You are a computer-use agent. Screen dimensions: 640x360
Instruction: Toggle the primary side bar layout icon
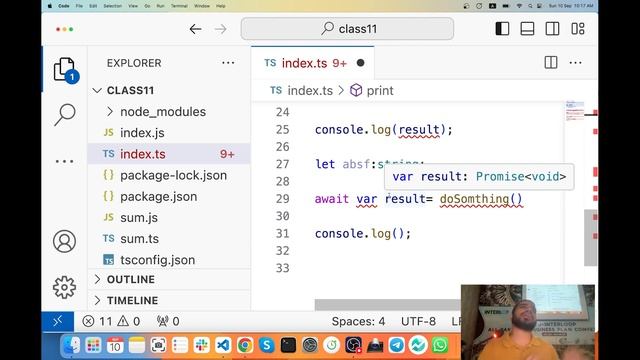502,29
